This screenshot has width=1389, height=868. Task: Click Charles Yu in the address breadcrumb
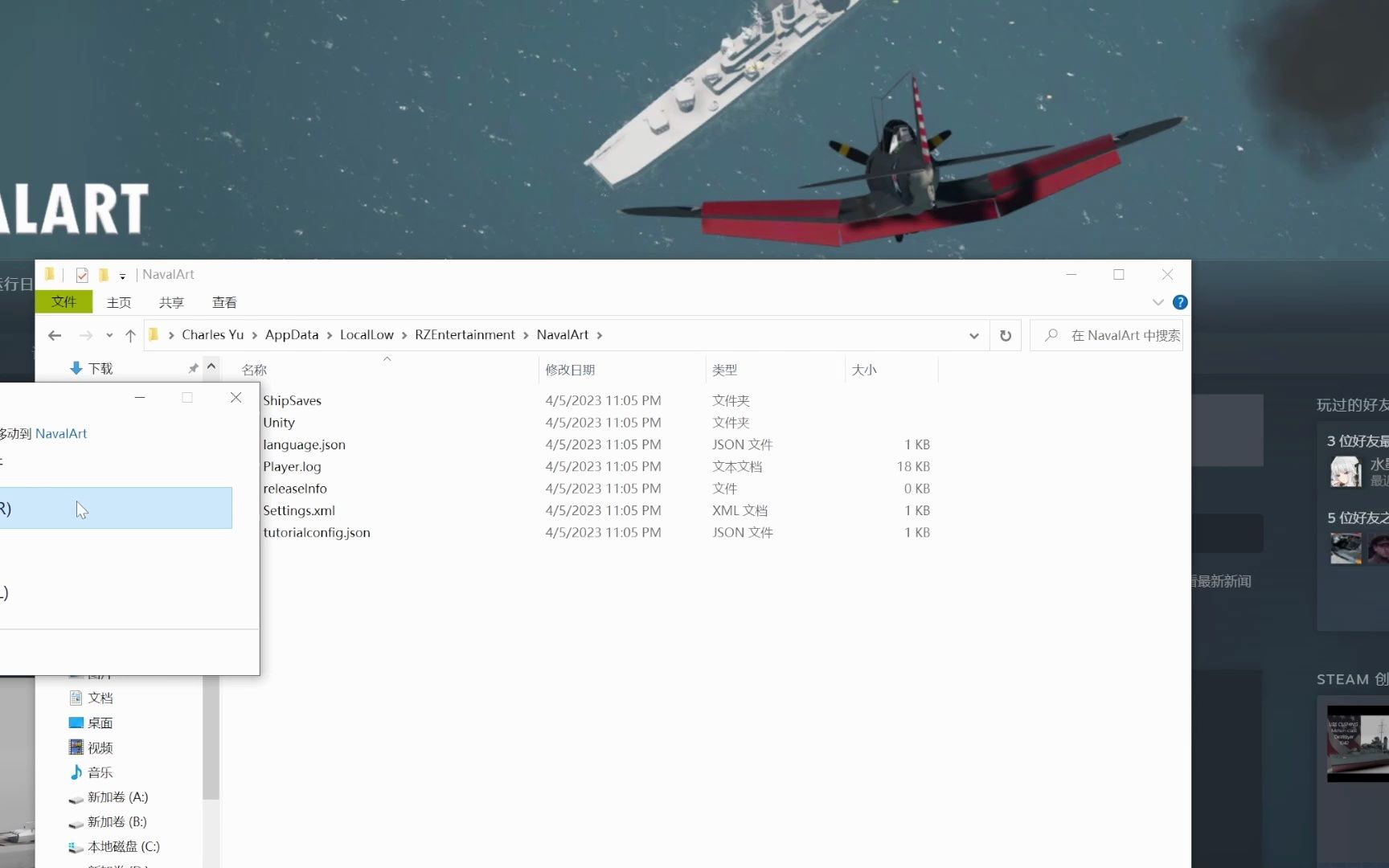pos(212,334)
